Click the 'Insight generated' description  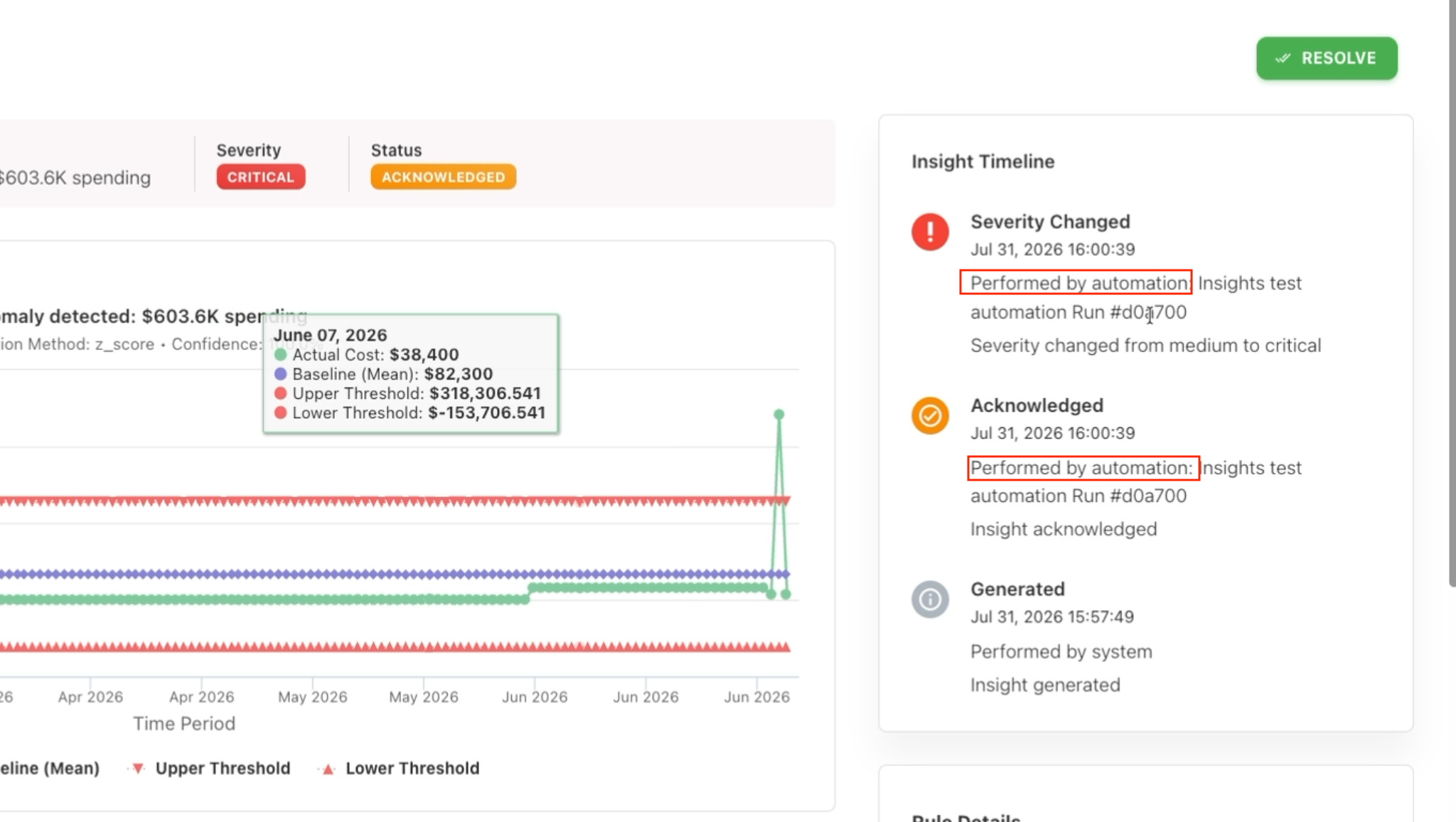(1045, 685)
